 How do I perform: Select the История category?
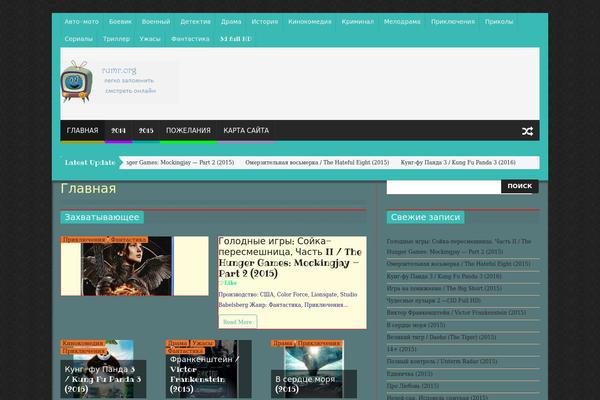tap(265, 22)
